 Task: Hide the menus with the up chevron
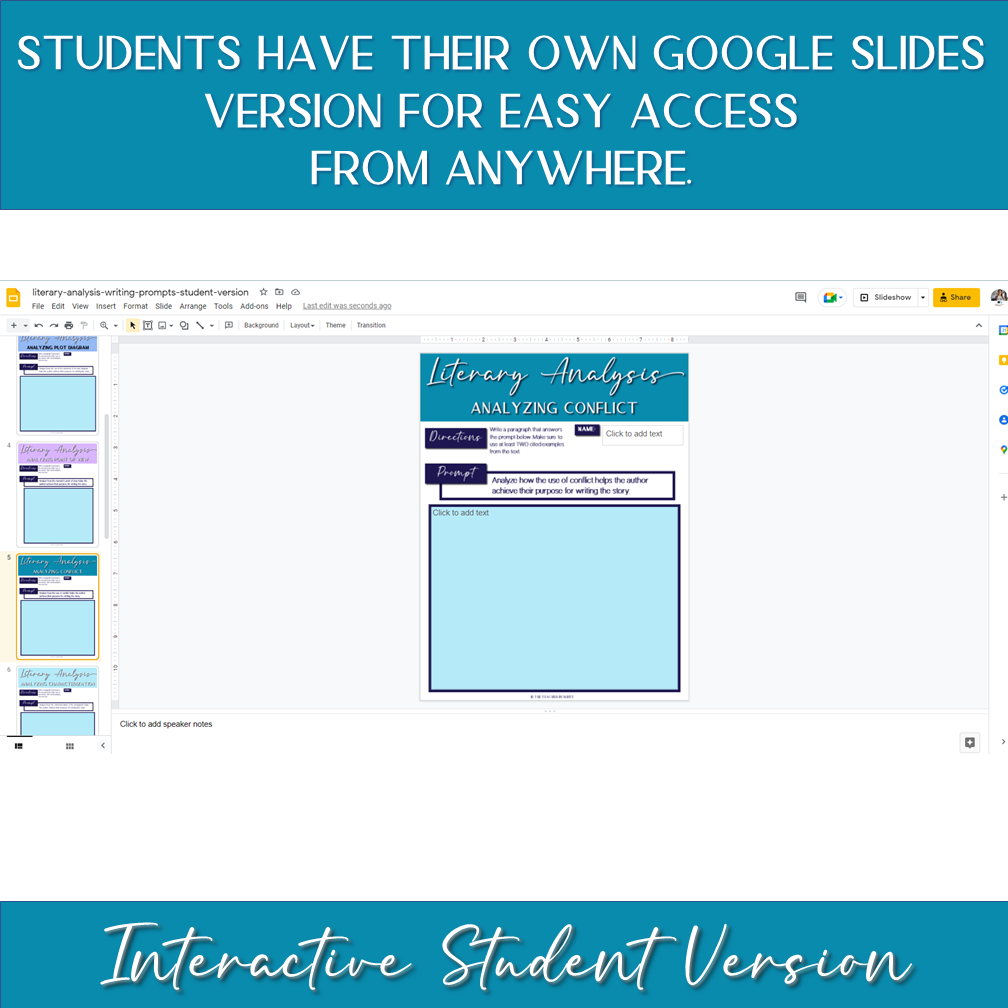click(979, 325)
